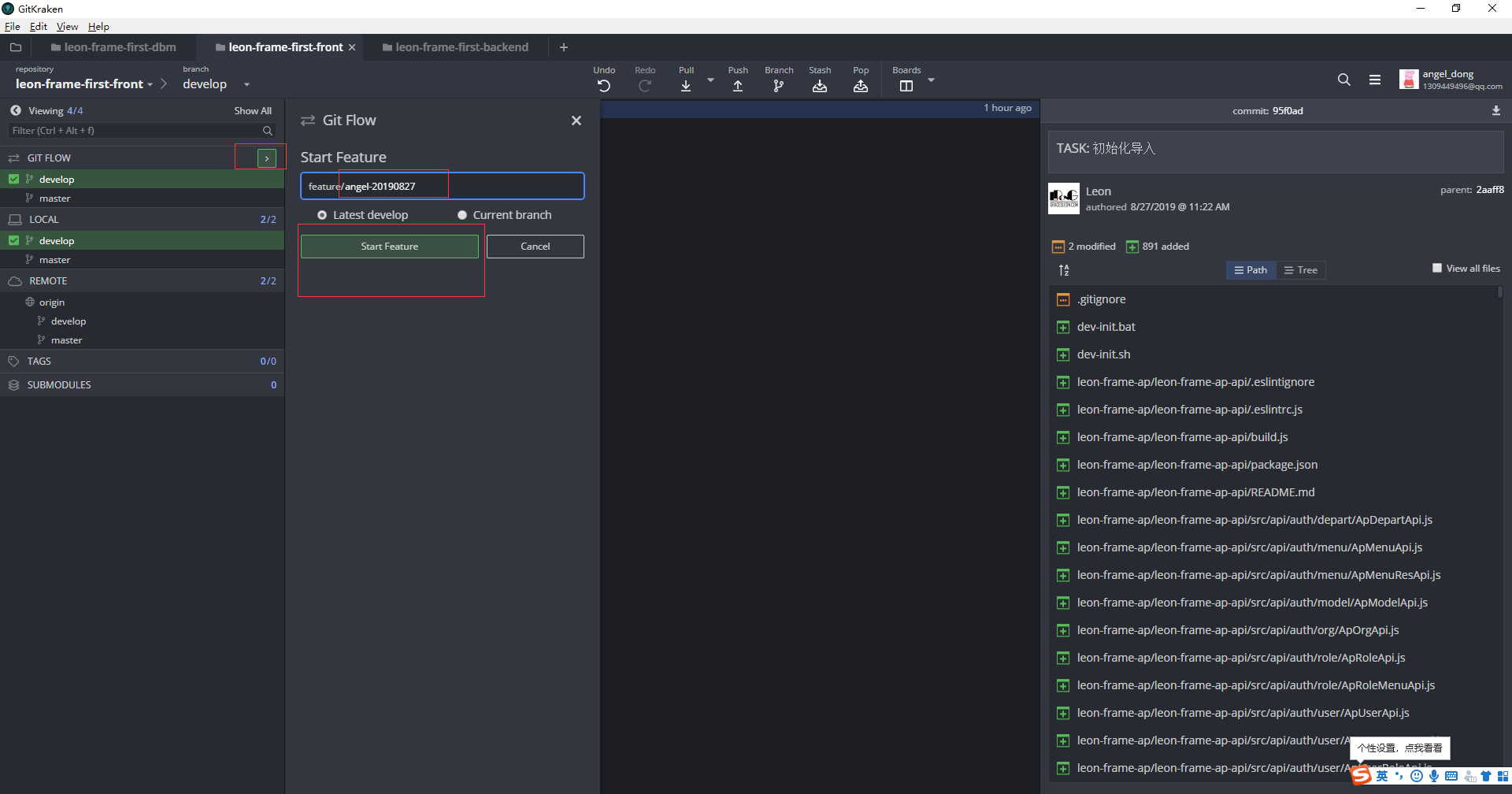1512x794 pixels.
Task: Click the Start Feature button
Action: click(x=389, y=247)
